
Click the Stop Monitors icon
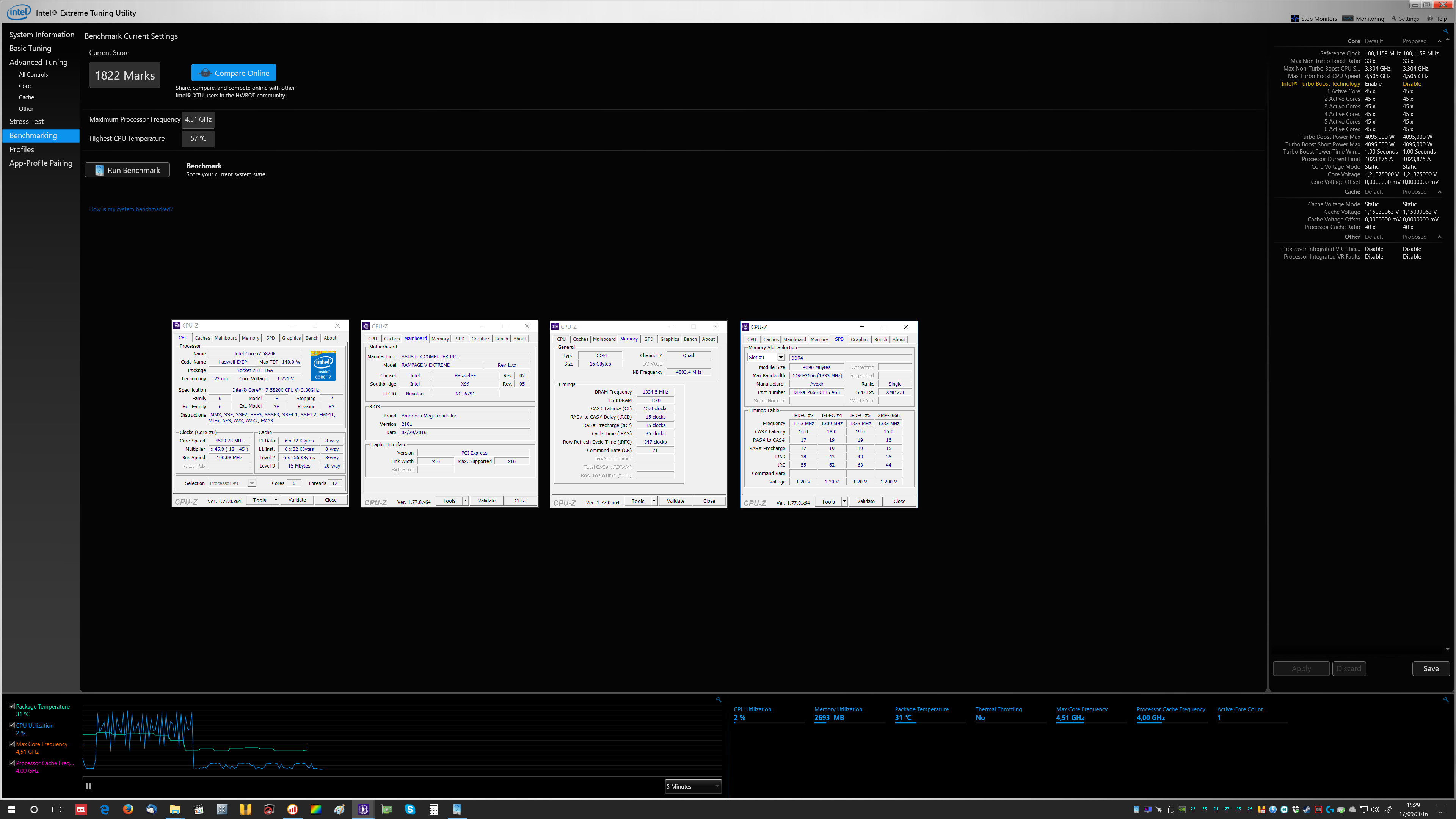tap(1295, 19)
